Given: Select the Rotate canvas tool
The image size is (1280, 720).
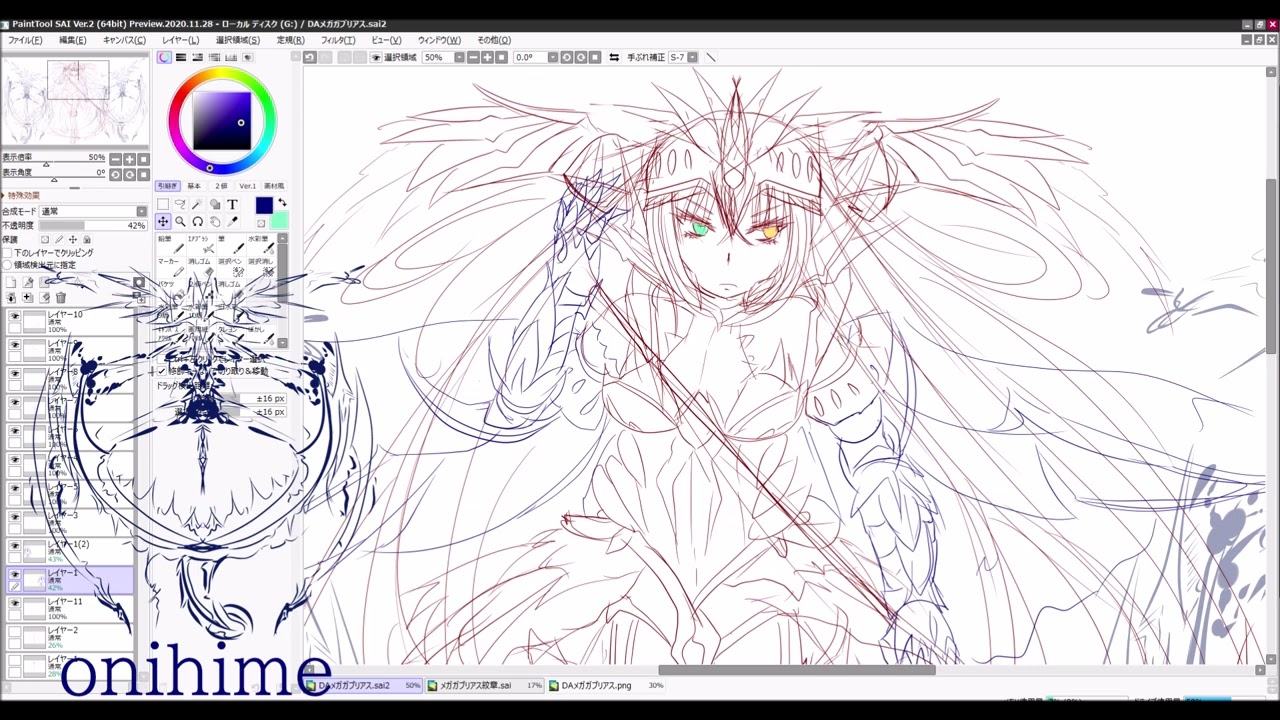Looking at the screenshot, I should coord(197,222).
